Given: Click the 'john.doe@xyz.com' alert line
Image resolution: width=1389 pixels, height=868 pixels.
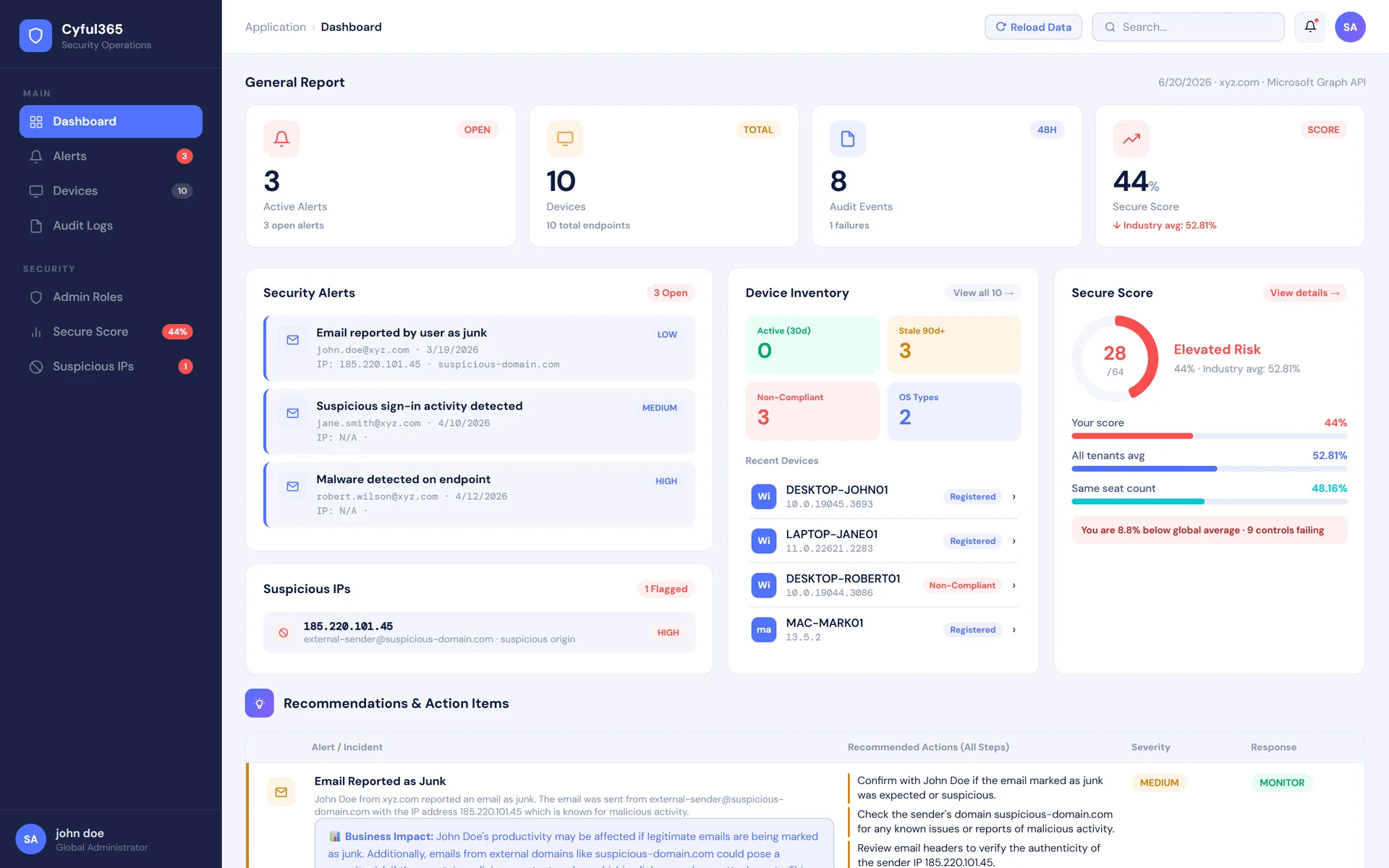Looking at the screenshot, I should pyautogui.click(x=397, y=350).
